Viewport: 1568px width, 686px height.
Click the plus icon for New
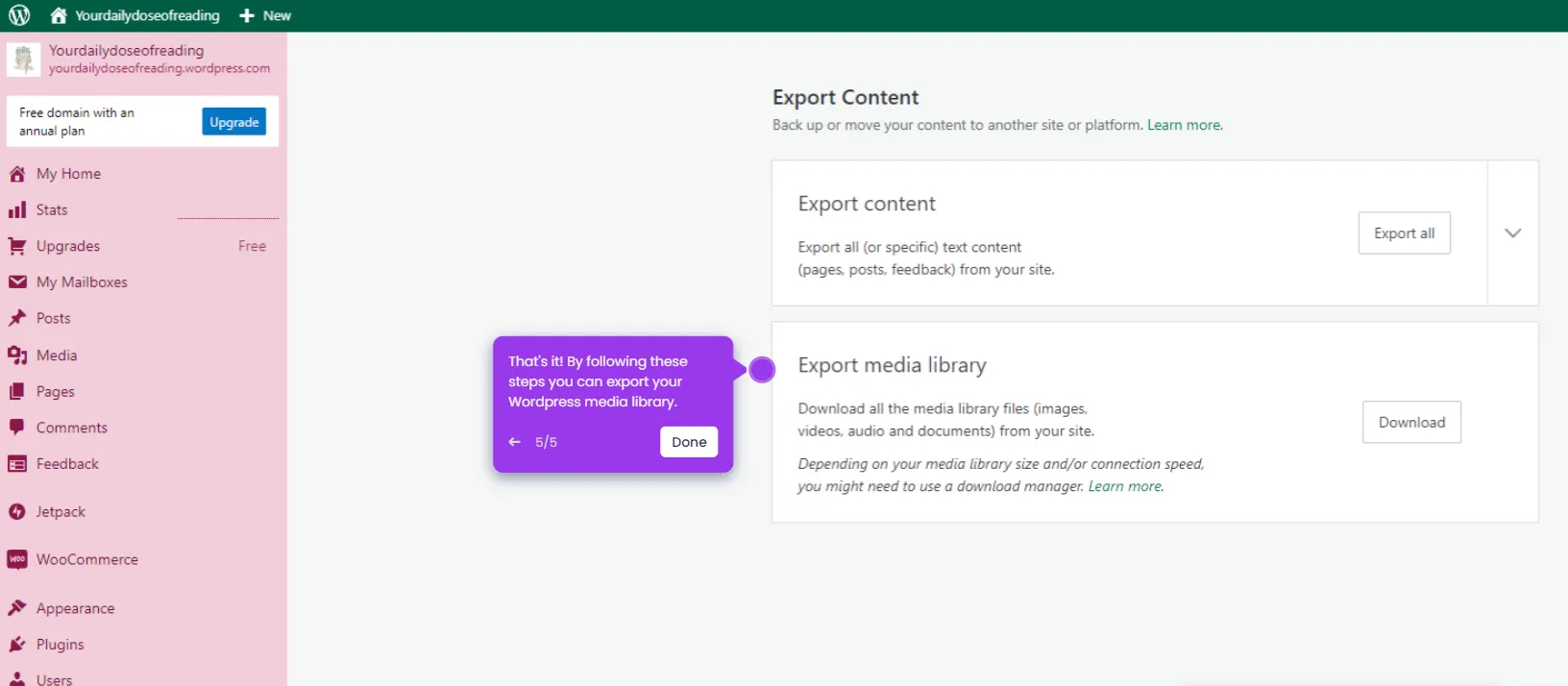pos(247,15)
